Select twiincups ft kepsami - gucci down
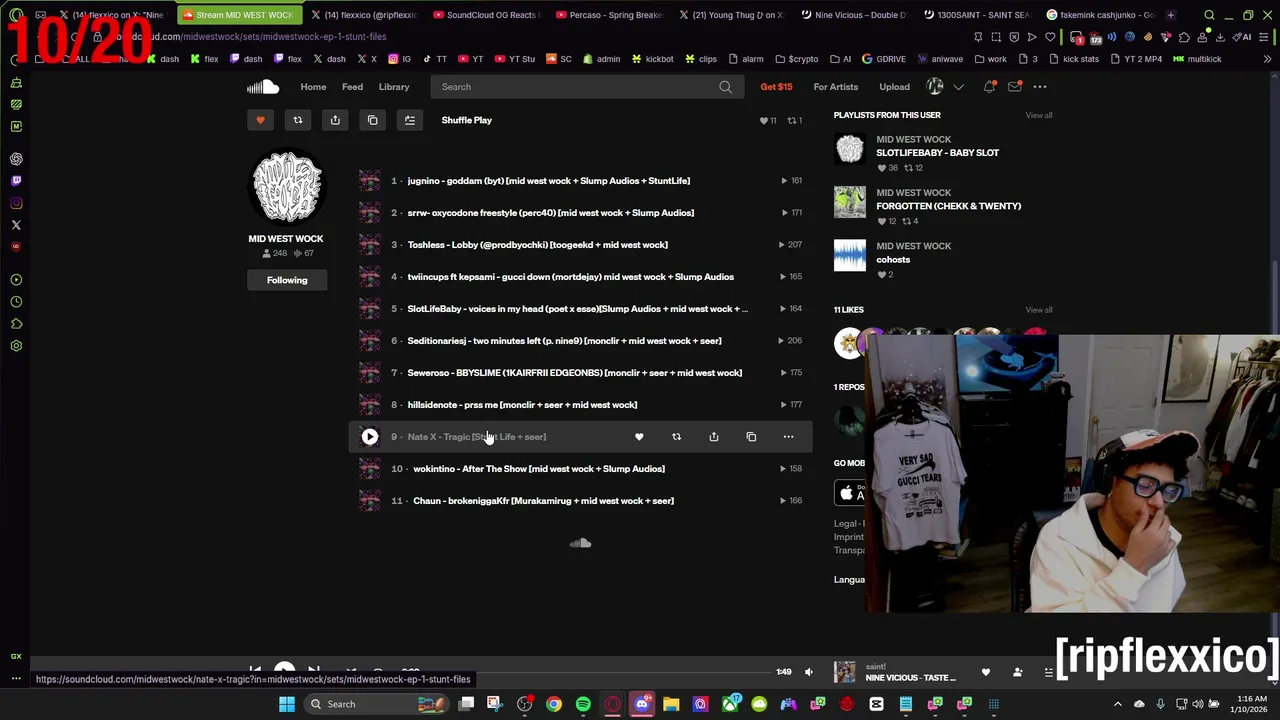Viewport: 1280px width, 720px height. (x=570, y=277)
